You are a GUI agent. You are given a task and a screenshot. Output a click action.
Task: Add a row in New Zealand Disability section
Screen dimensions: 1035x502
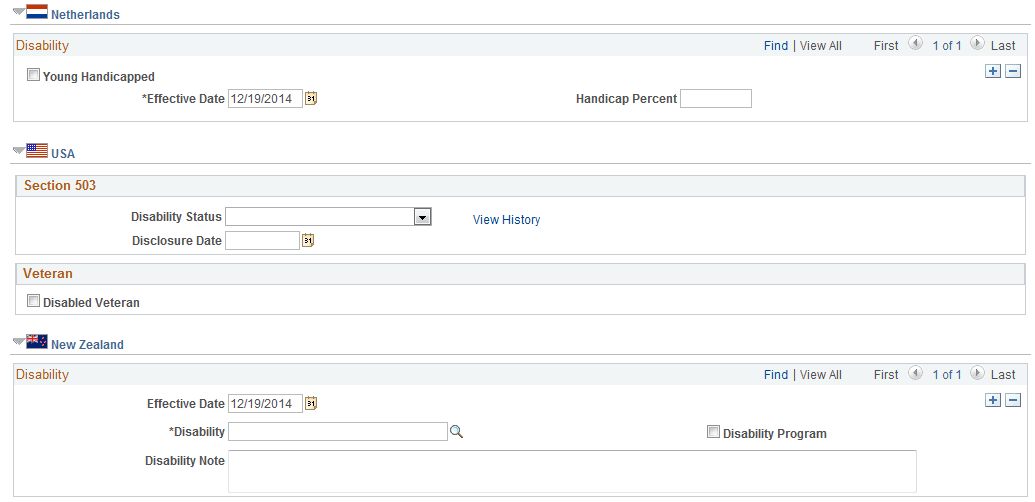pos(993,400)
